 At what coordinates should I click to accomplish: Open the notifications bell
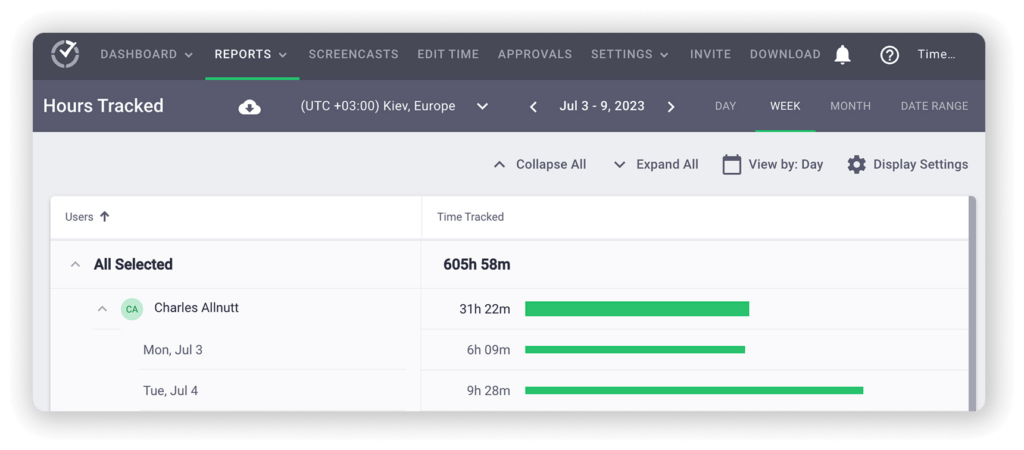[x=843, y=55]
